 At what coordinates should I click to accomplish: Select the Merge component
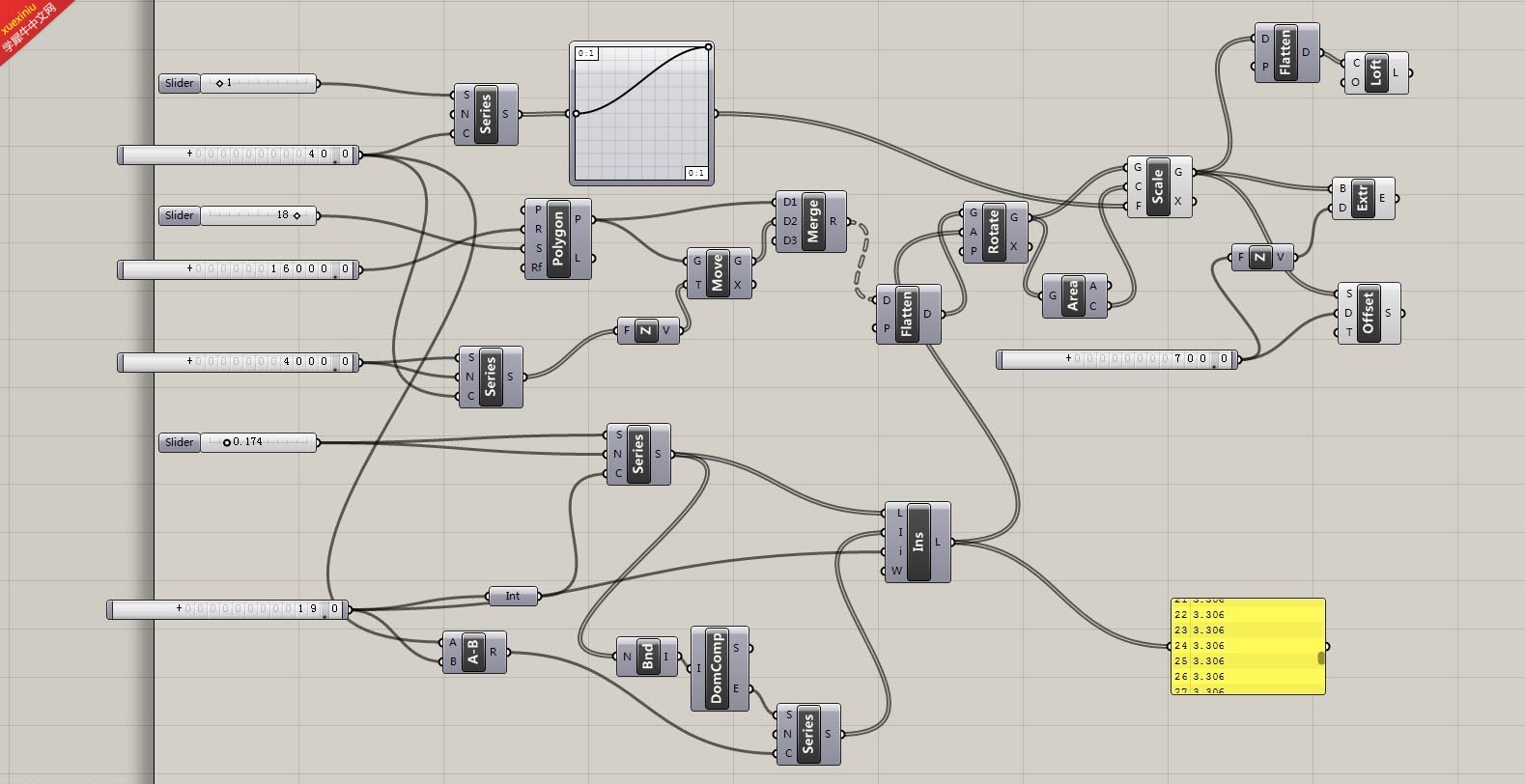(812, 221)
